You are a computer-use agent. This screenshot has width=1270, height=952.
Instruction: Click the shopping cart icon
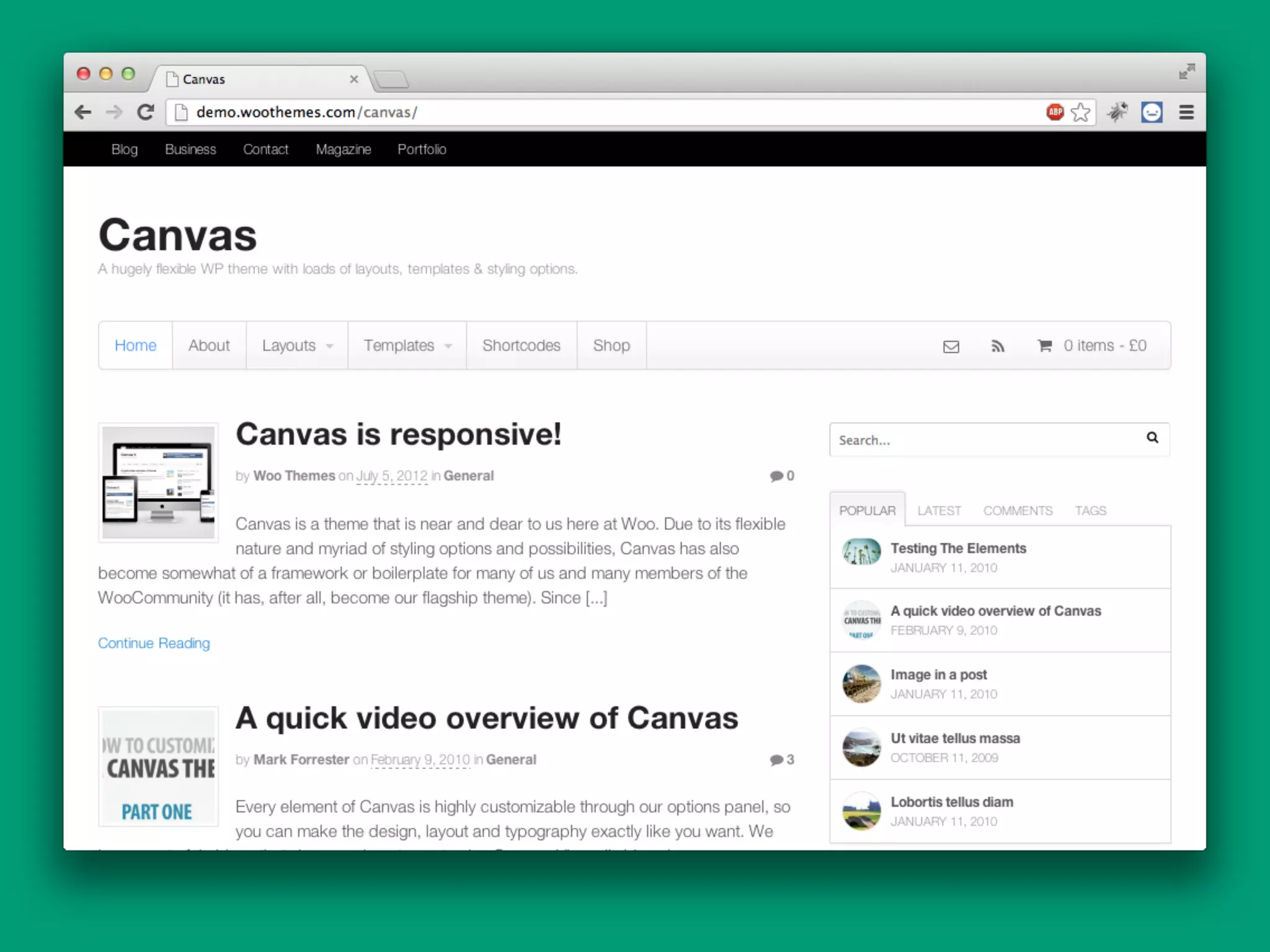pyautogui.click(x=1045, y=345)
